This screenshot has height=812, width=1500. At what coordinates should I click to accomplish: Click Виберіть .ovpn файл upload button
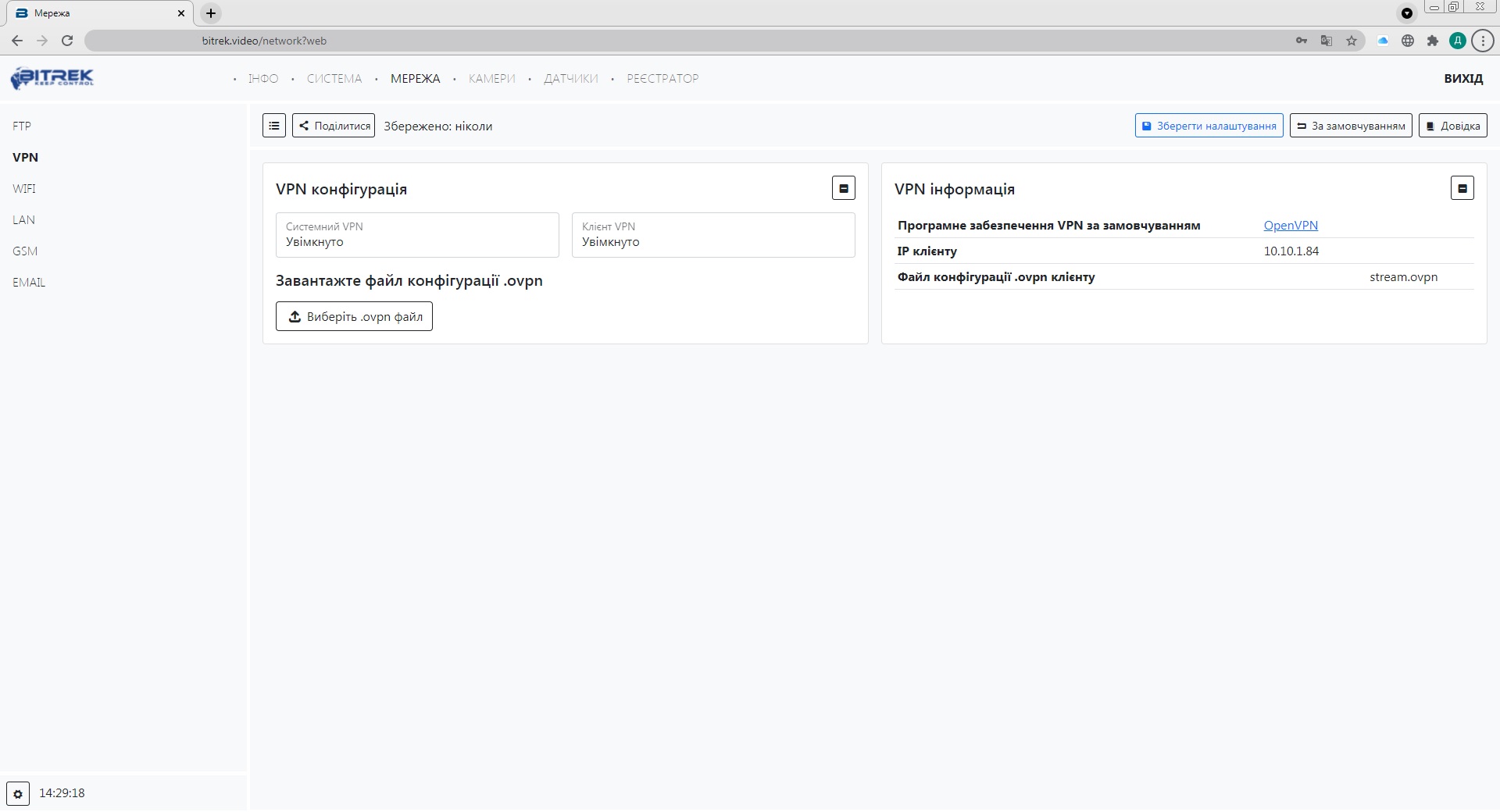pyautogui.click(x=354, y=316)
